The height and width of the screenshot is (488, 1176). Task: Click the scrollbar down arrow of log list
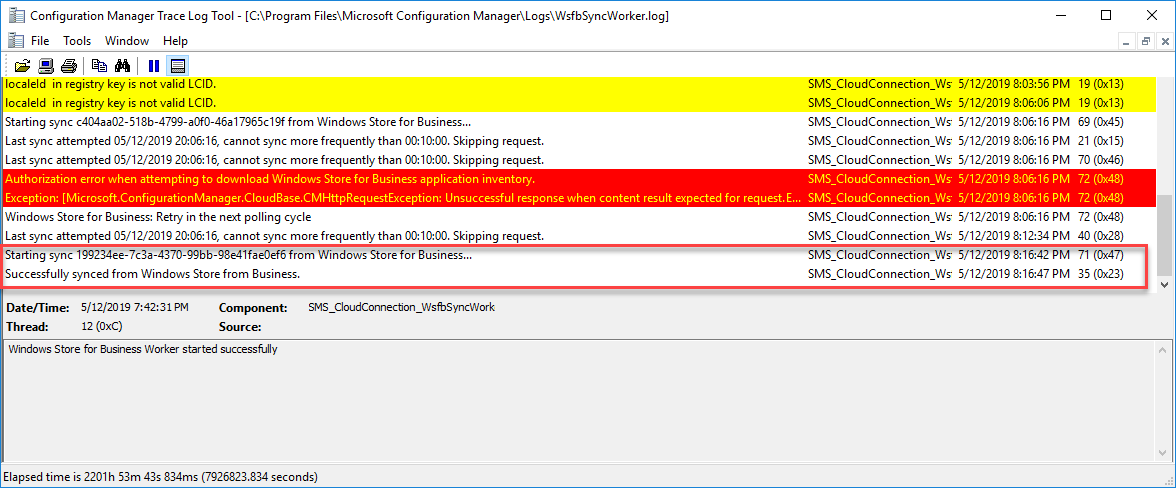pos(1164,284)
